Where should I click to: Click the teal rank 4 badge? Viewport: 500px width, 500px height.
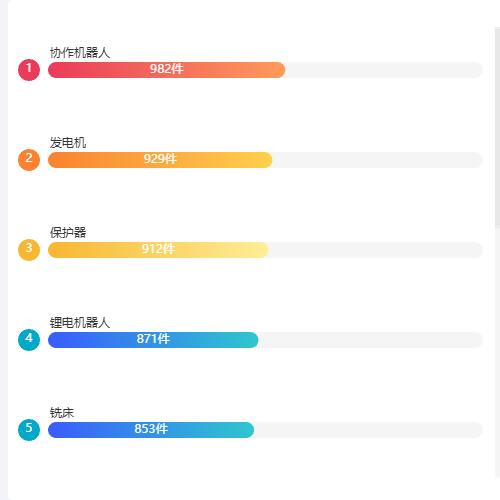coord(29,340)
